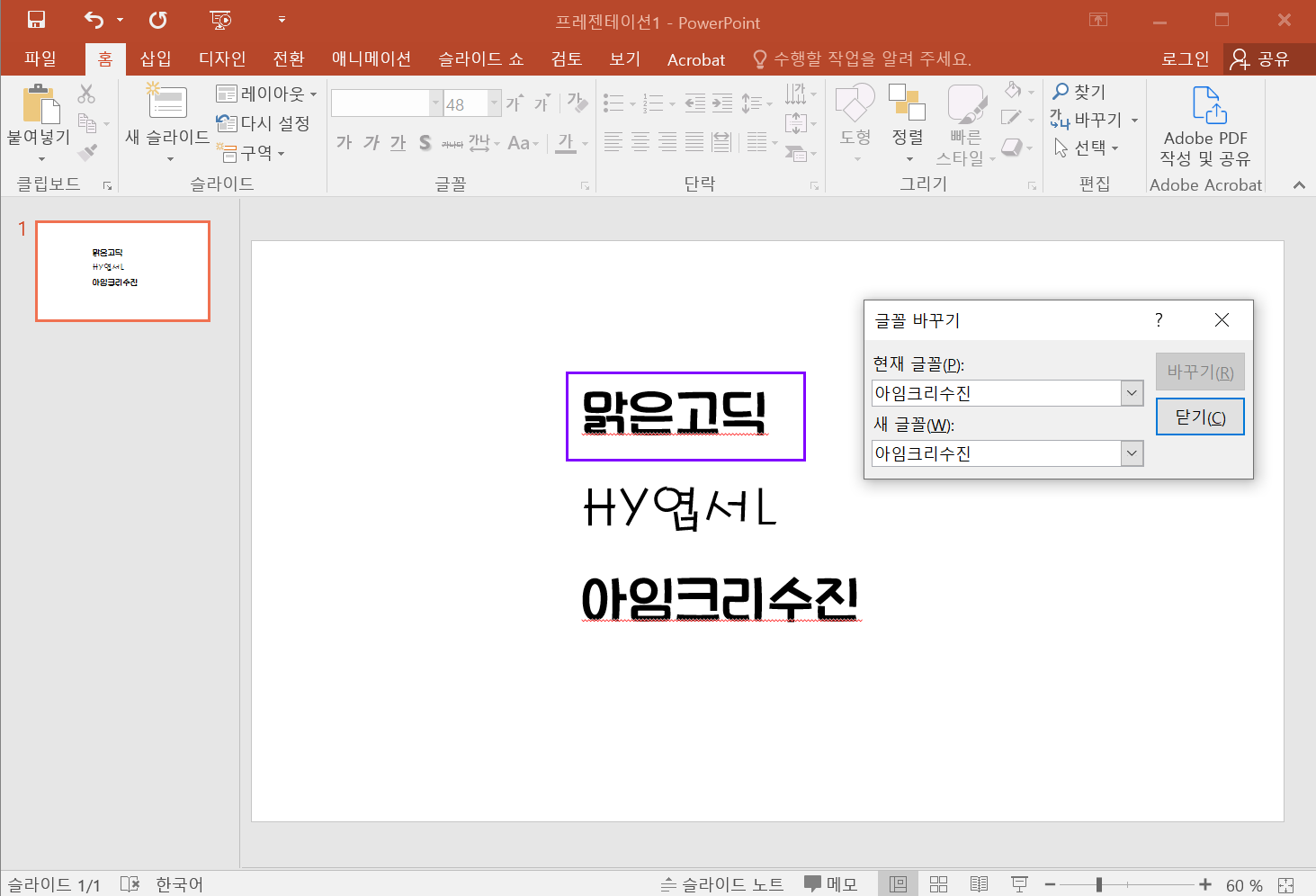Fit slide to current window
The image size is (1316, 896).
1286,885
